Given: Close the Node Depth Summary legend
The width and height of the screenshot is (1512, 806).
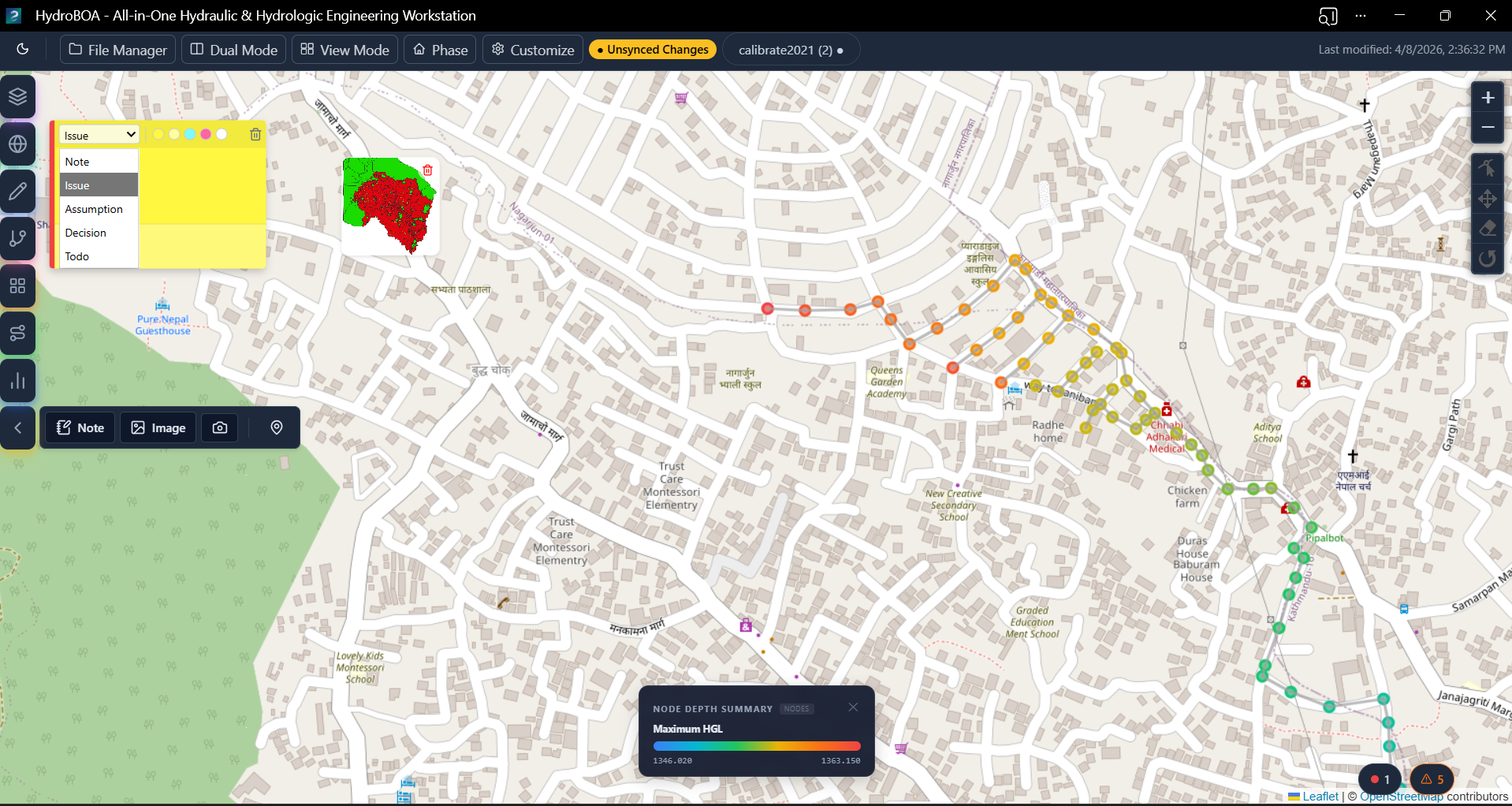Looking at the screenshot, I should coord(853,707).
